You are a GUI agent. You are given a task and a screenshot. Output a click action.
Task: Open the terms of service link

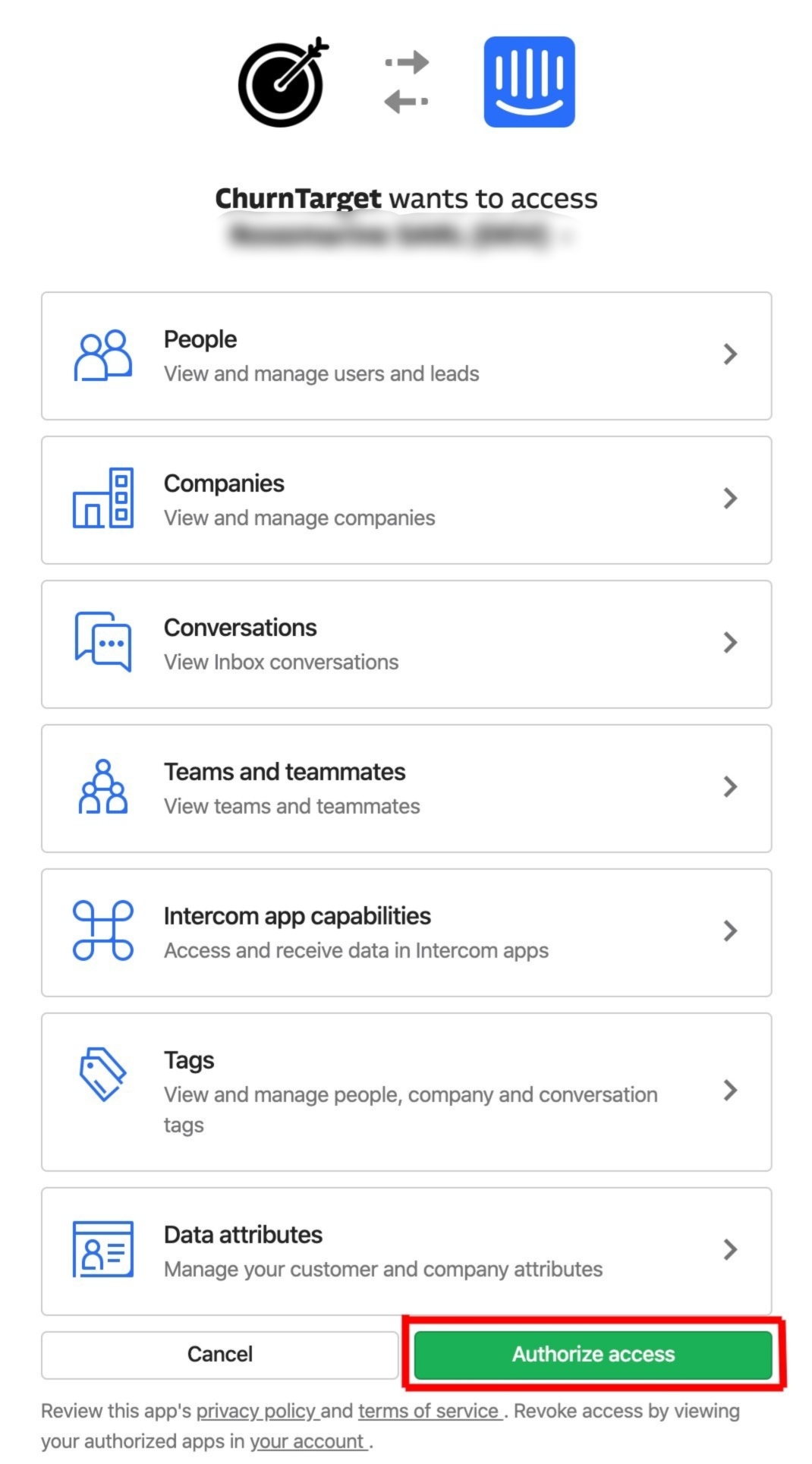[429, 1411]
